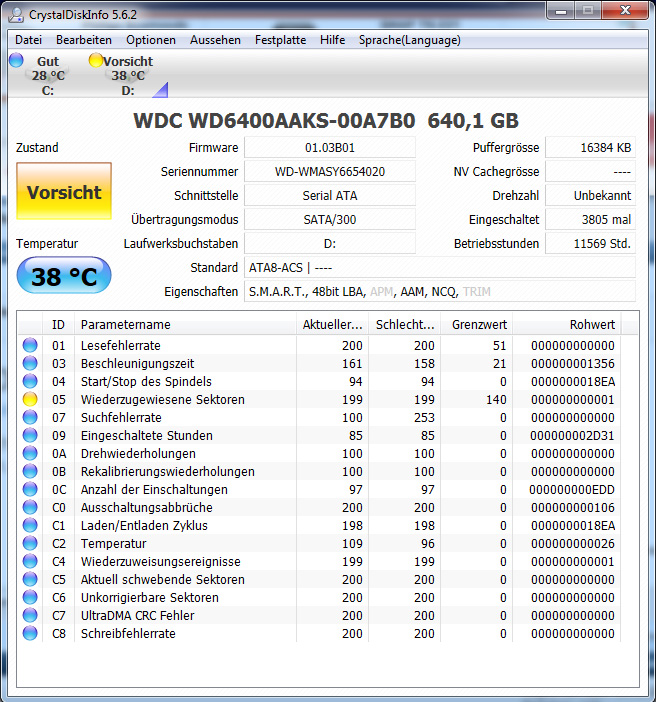Click the blue status orb of Lesefehlerrate row
656x702 pixels.
point(30,345)
